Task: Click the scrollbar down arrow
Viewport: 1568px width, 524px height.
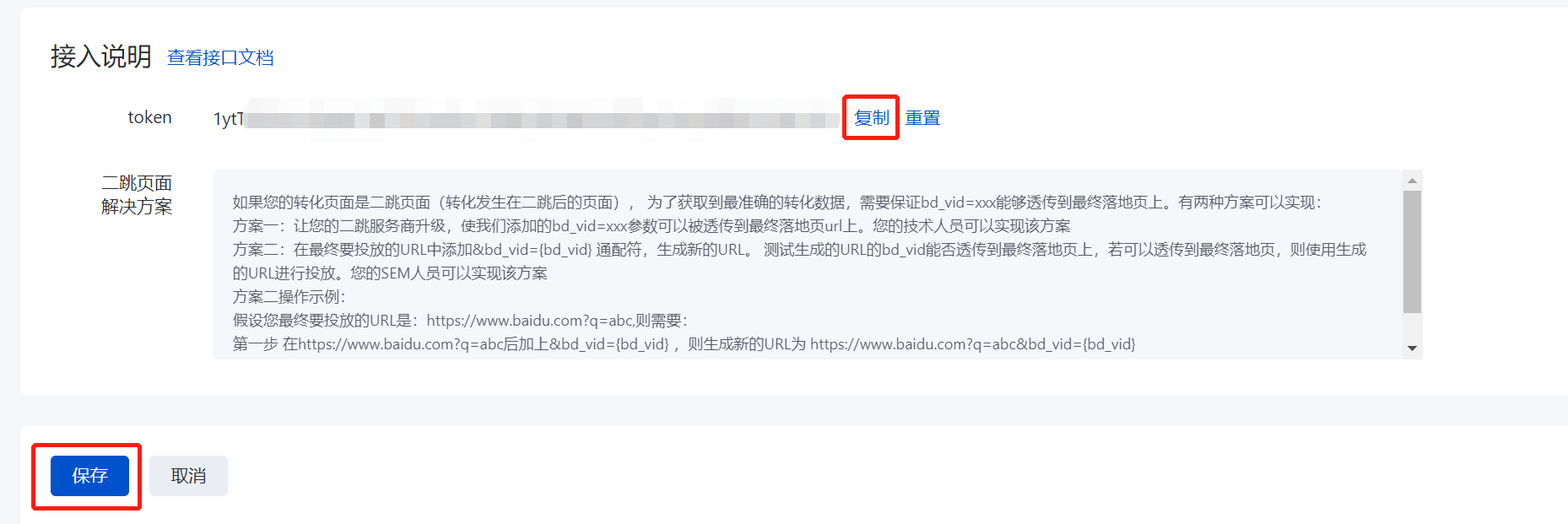Action: point(1412,348)
